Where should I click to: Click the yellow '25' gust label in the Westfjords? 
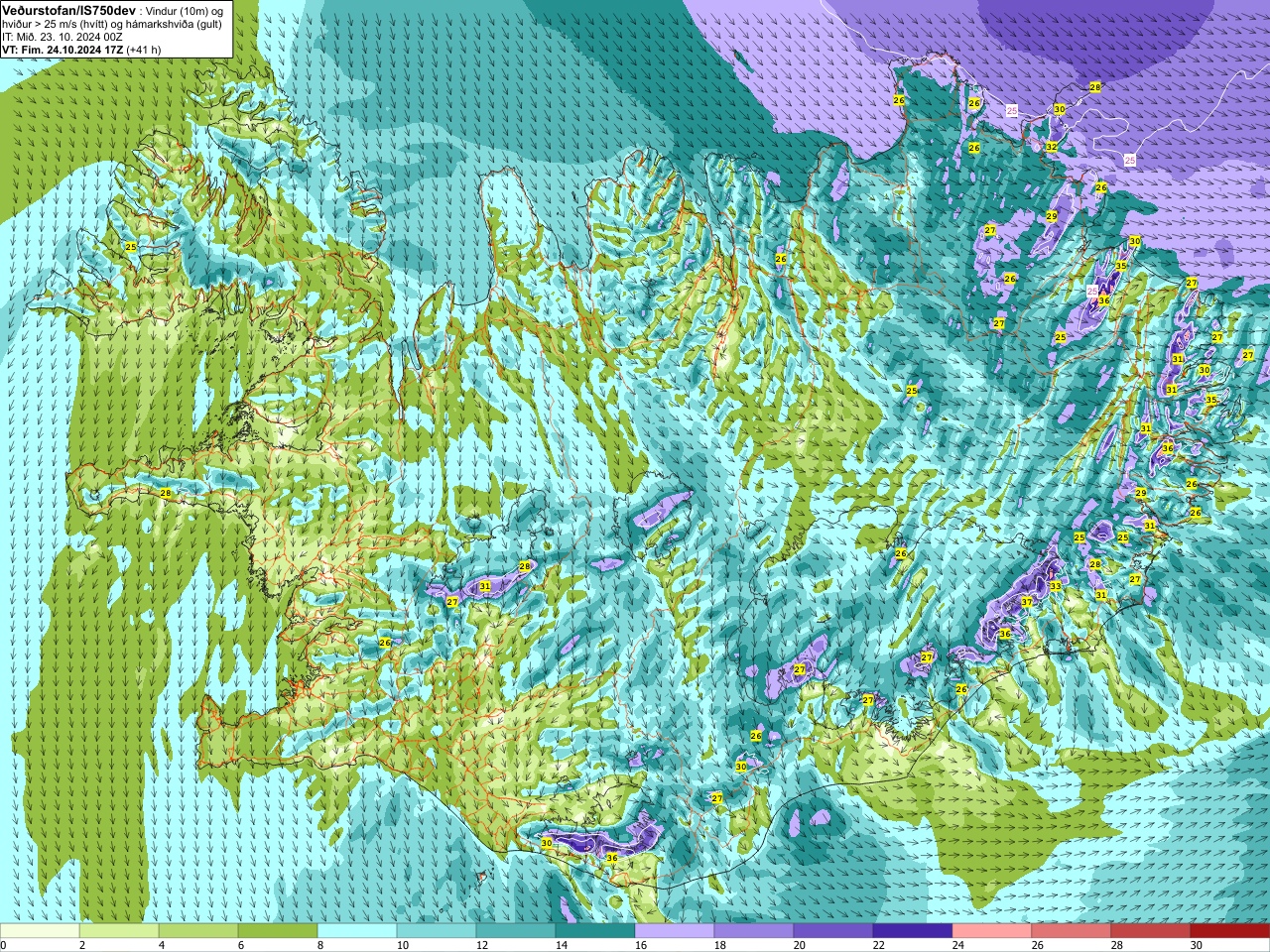(131, 246)
